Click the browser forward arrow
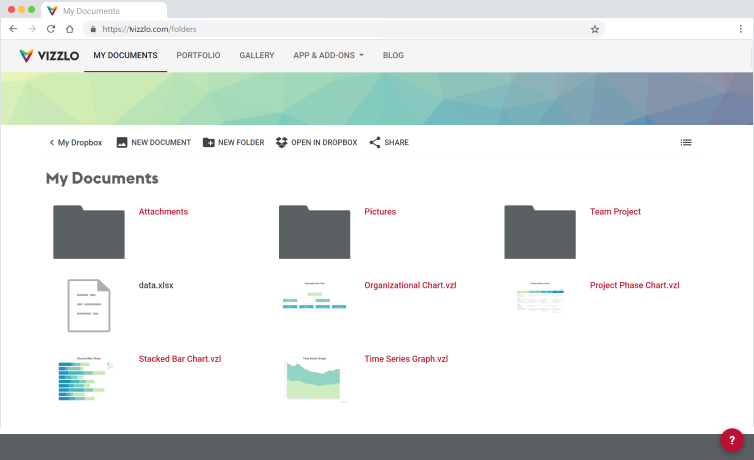This screenshot has width=754, height=460. 32,29
